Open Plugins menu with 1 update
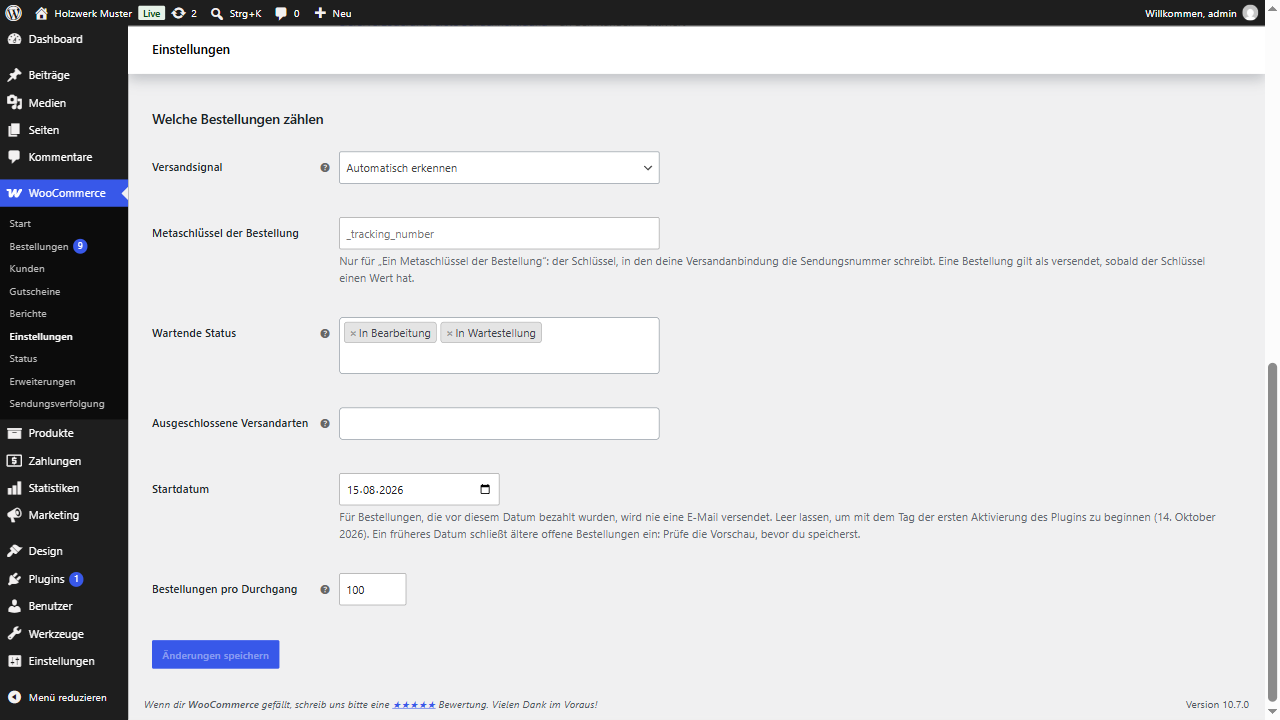This screenshot has height=720, width=1280. (x=64, y=579)
